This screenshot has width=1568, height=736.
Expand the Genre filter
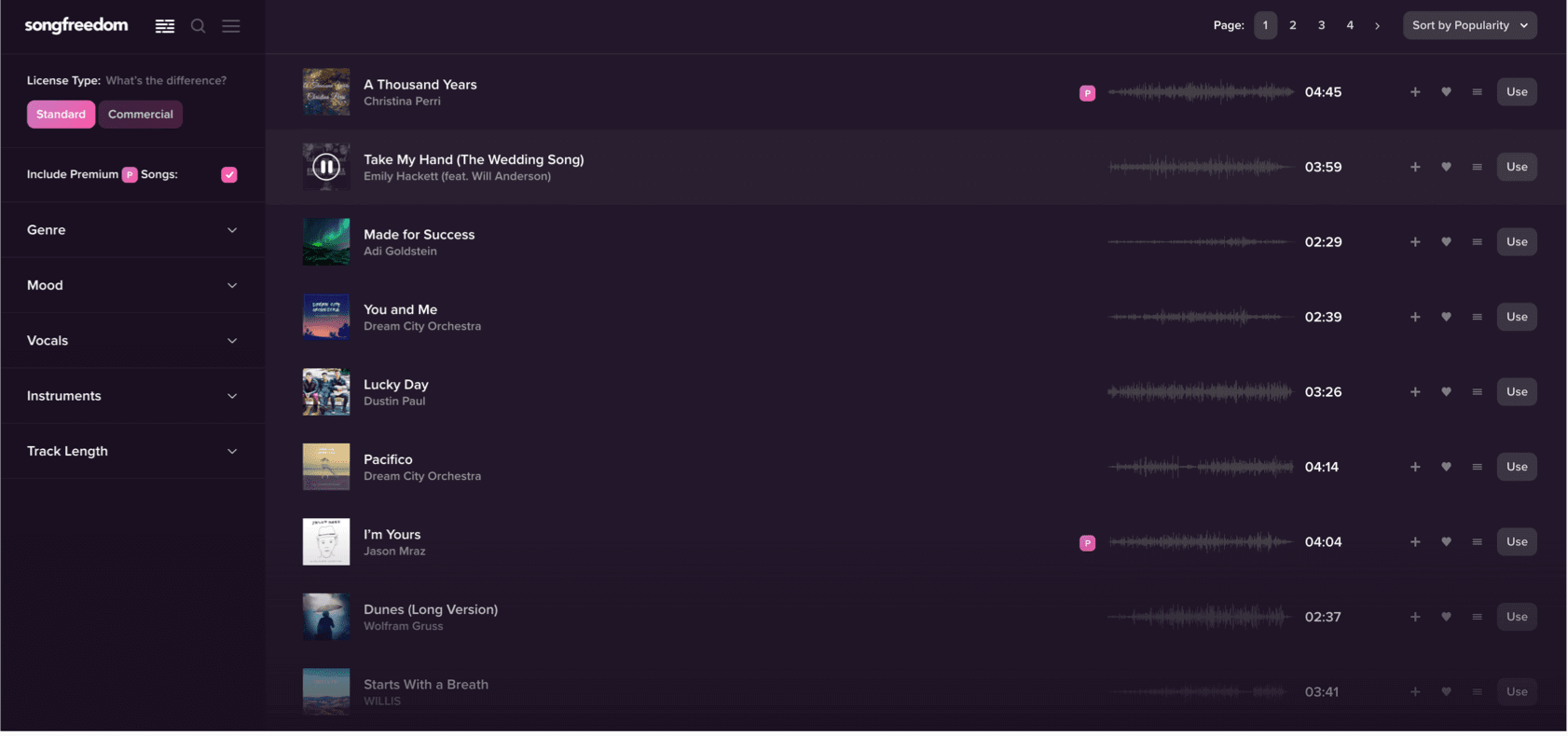132,230
